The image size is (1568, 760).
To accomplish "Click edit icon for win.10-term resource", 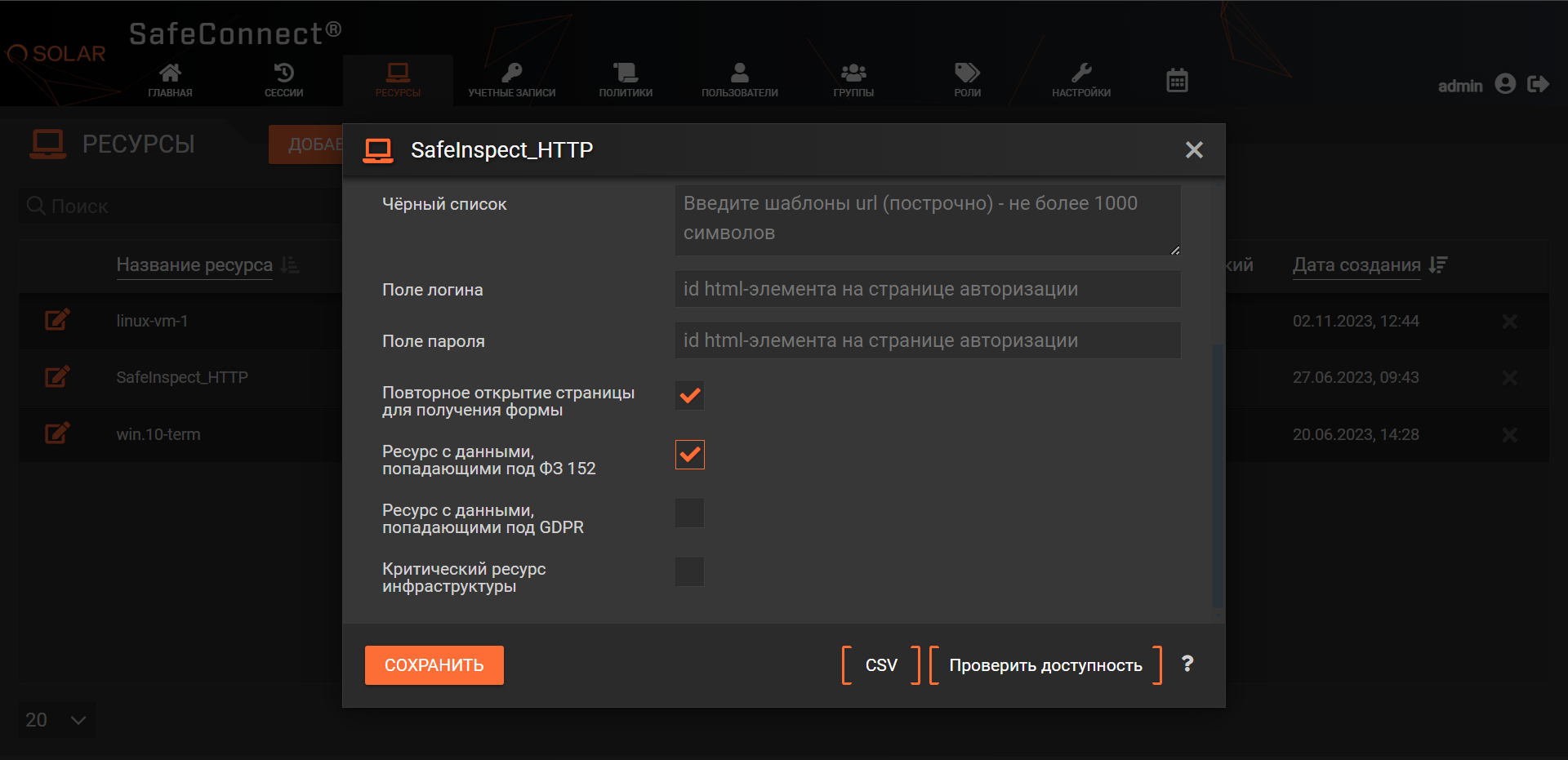I will point(56,433).
